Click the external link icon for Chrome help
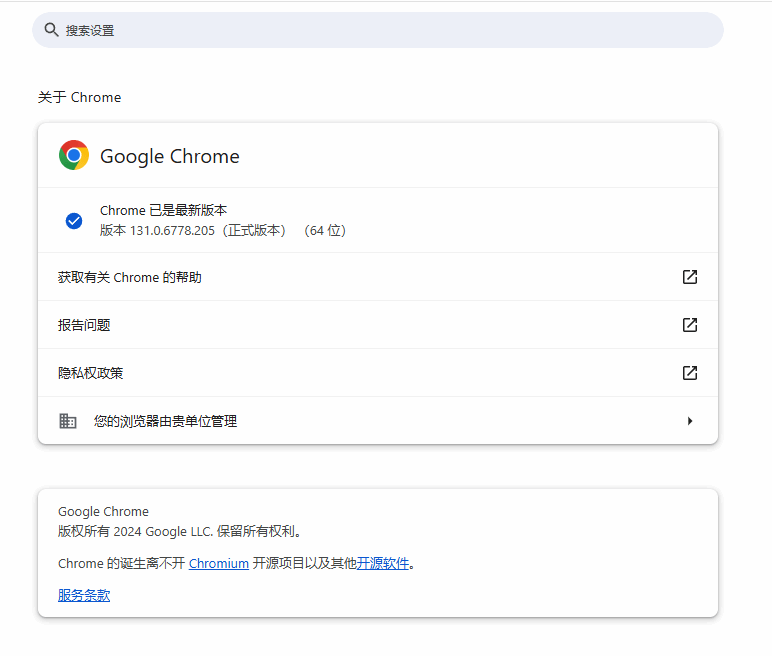The height and width of the screenshot is (656, 772). point(689,277)
